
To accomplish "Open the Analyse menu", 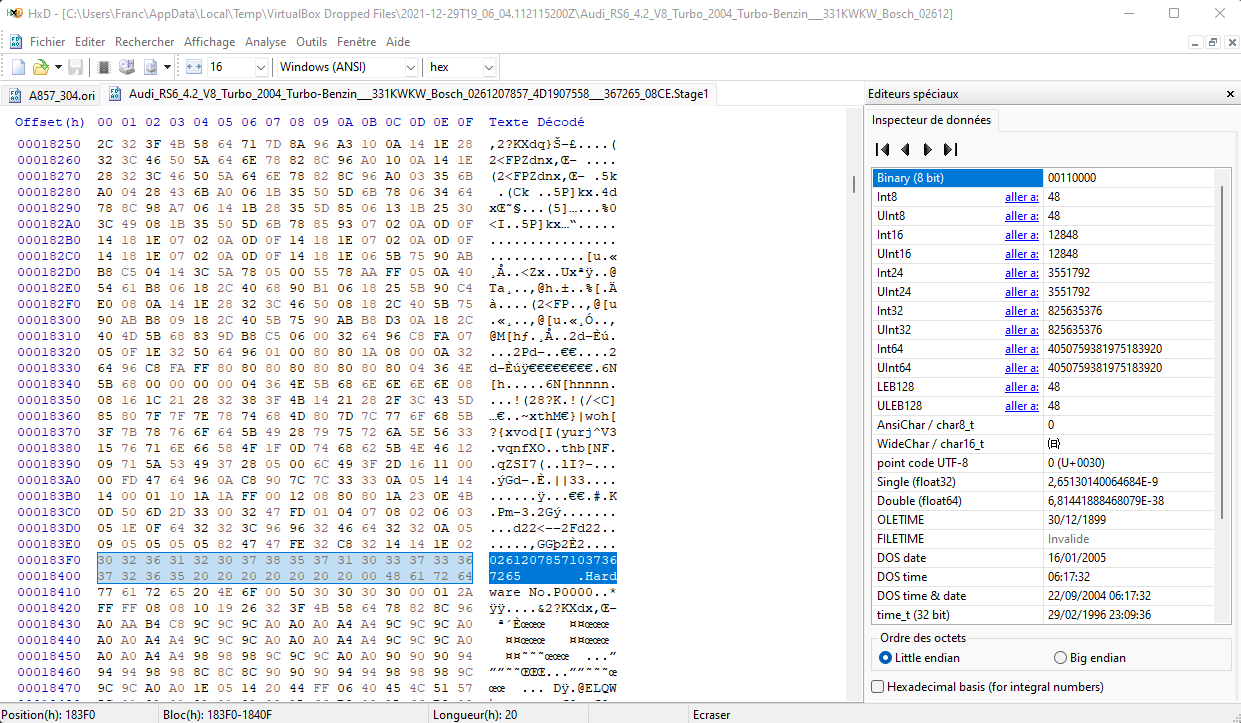I will (x=265, y=42).
